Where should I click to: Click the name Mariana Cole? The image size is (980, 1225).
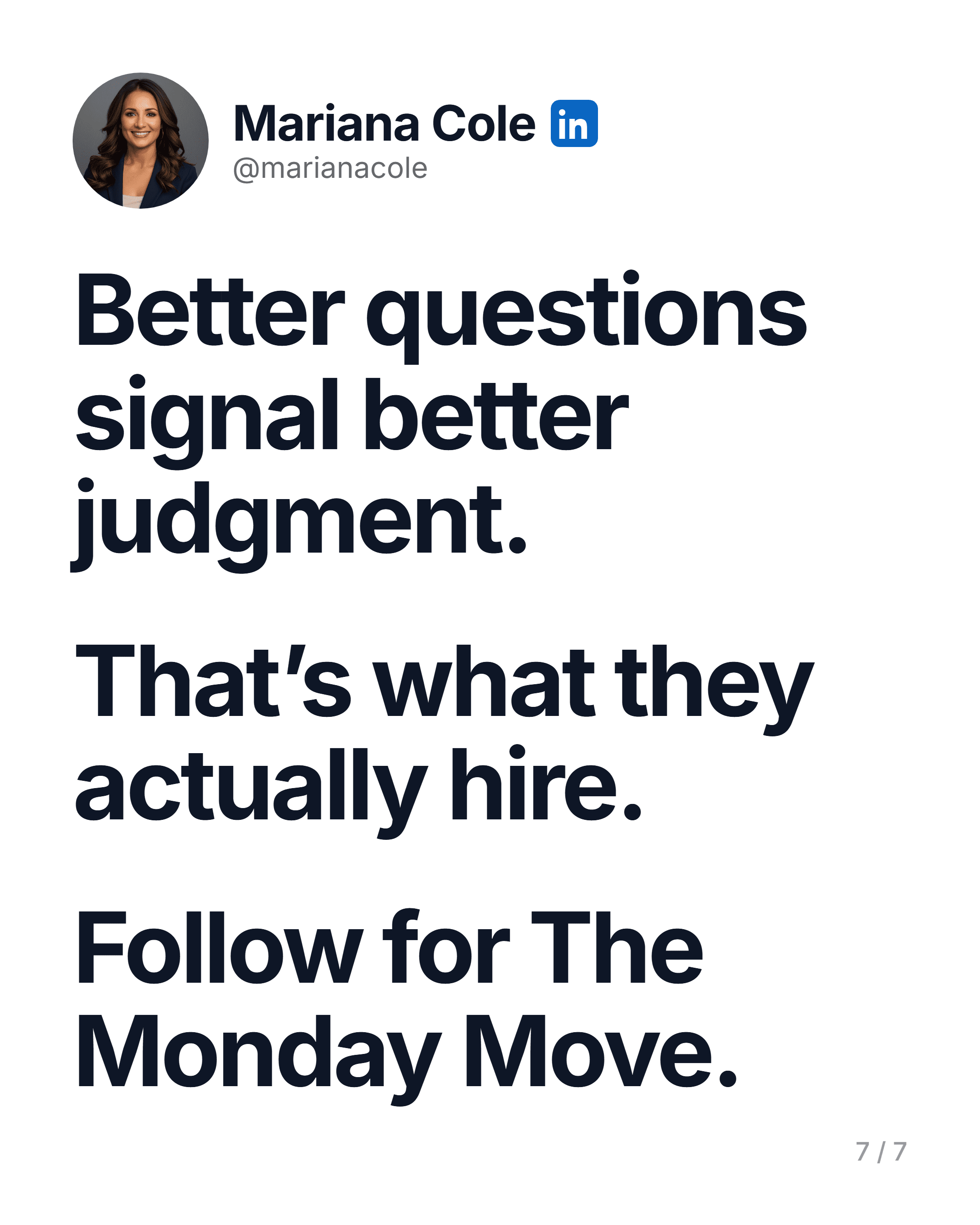pyautogui.click(x=384, y=124)
